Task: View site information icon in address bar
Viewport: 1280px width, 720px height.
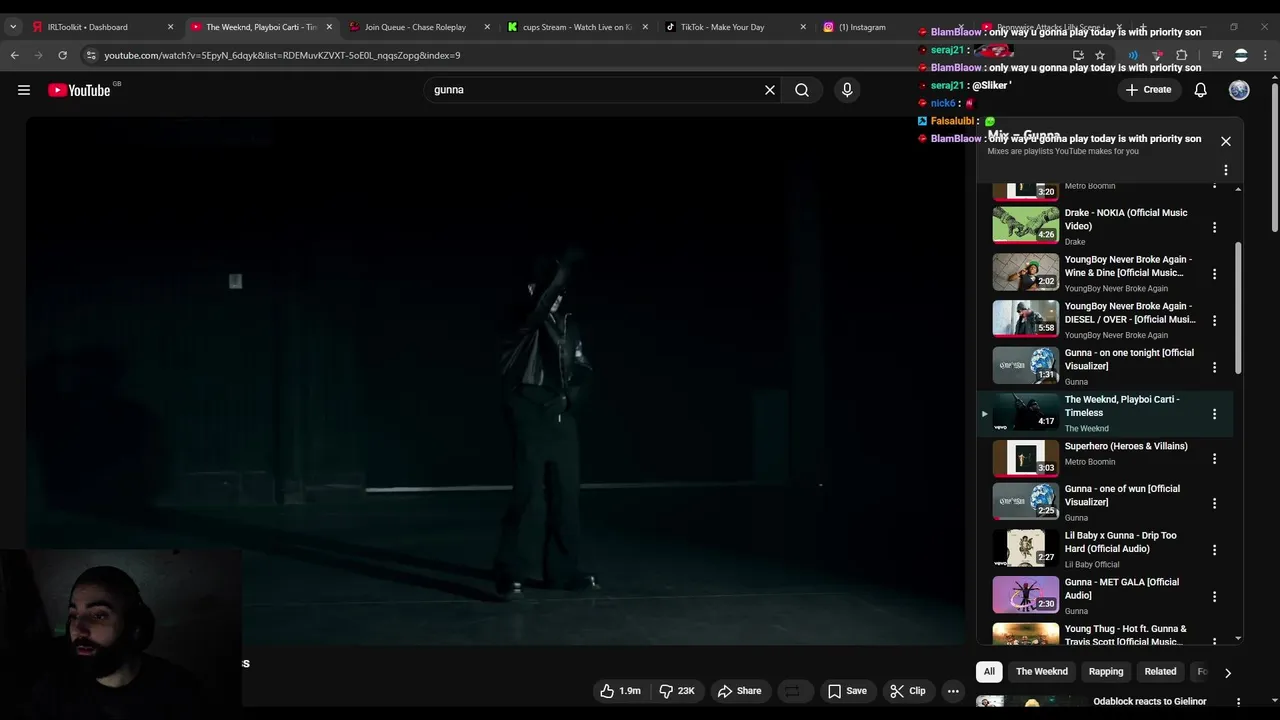Action: [x=91, y=55]
